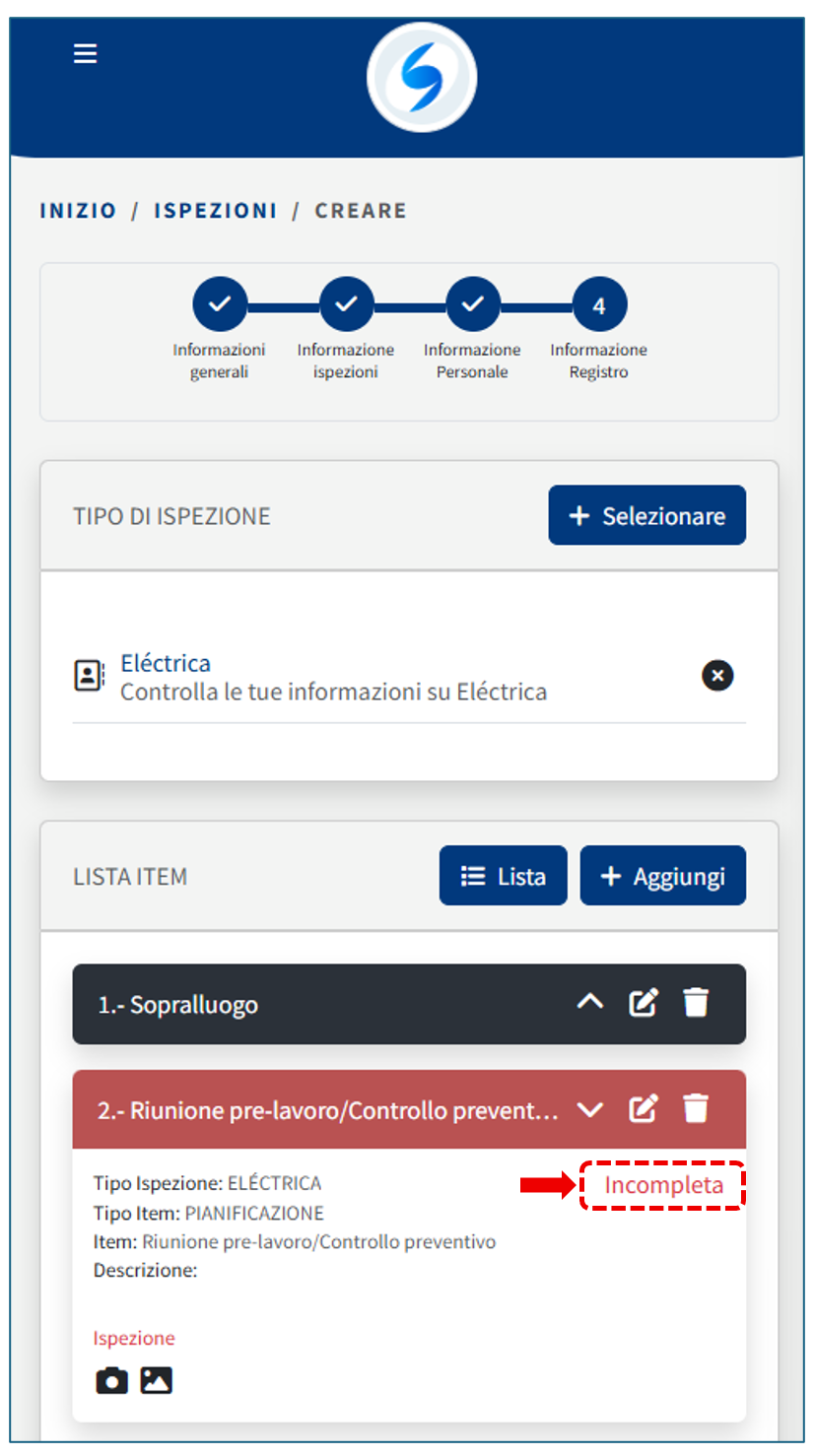This screenshot has height=1456, width=815.
Task: Go to Informazione Personale step
Action: (x=473, y=304)
